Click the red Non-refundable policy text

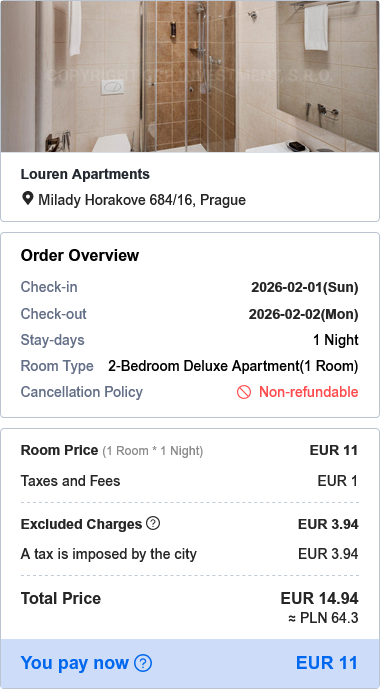point(308,392)
